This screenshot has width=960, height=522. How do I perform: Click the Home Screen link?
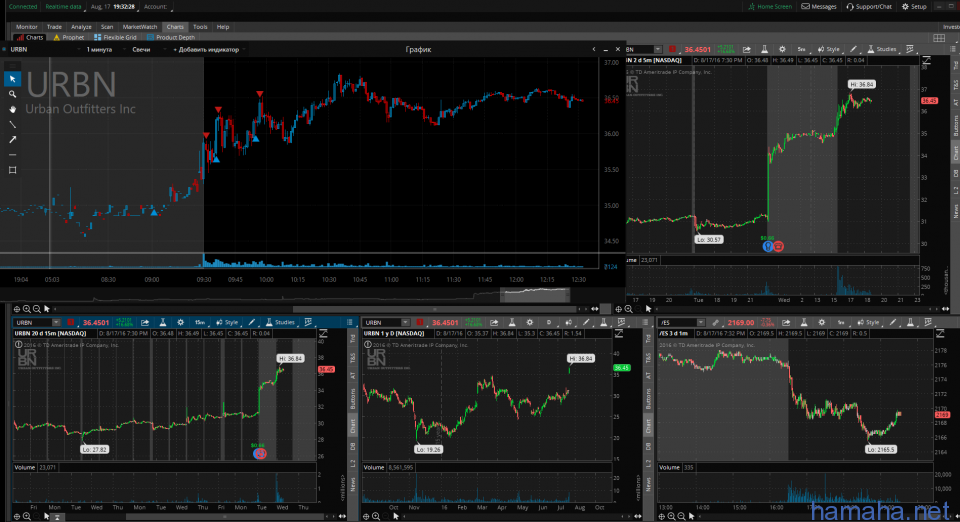pyautogui.click(x=771, y=6)
